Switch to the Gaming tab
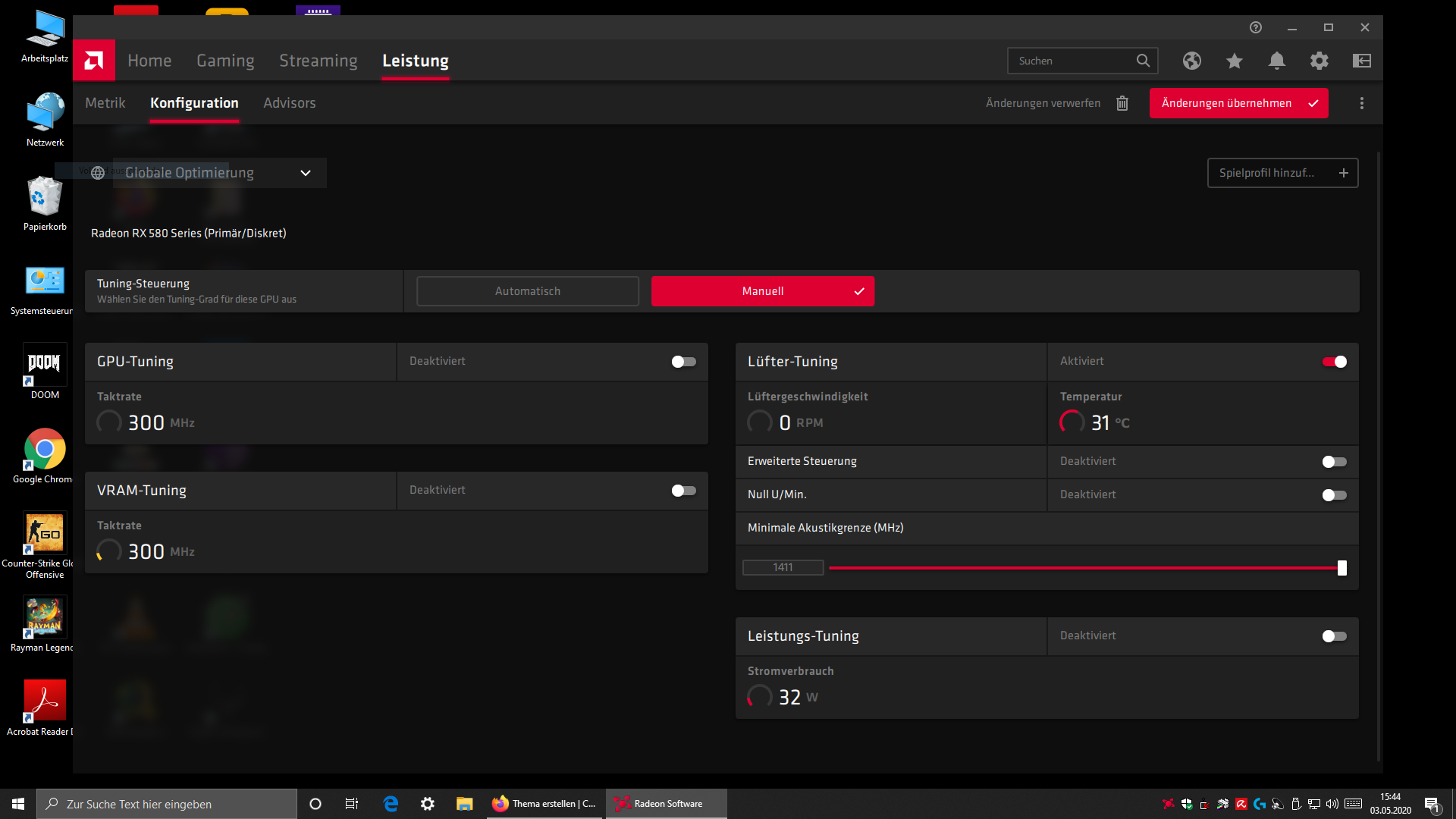The height and width of the screenshot is (819, 1456). [225, 61]
